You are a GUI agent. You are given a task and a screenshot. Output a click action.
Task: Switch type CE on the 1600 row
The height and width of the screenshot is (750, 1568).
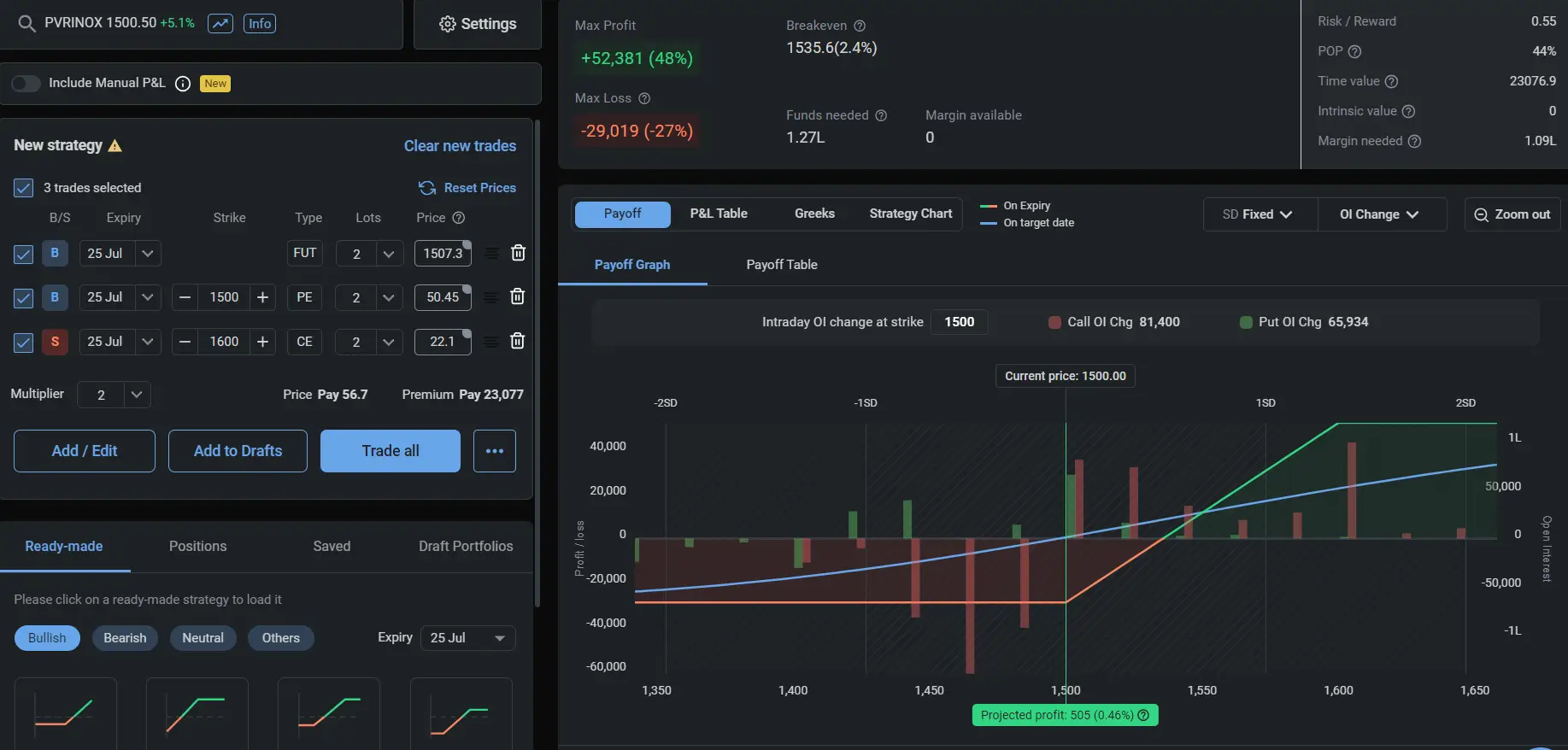tap(304, 341)
